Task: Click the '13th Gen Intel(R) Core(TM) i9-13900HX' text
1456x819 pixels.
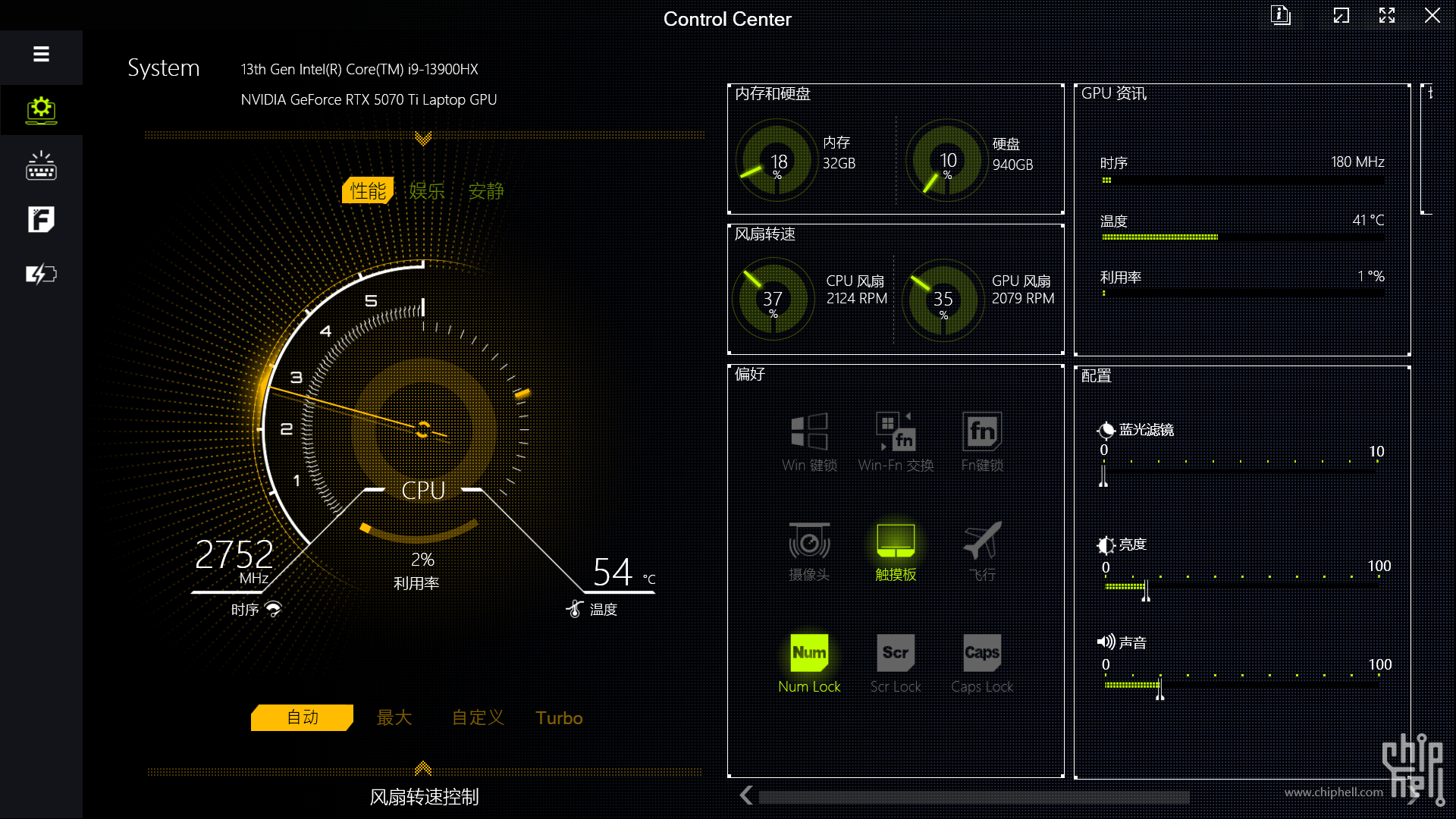Action: tap(359, 69)
